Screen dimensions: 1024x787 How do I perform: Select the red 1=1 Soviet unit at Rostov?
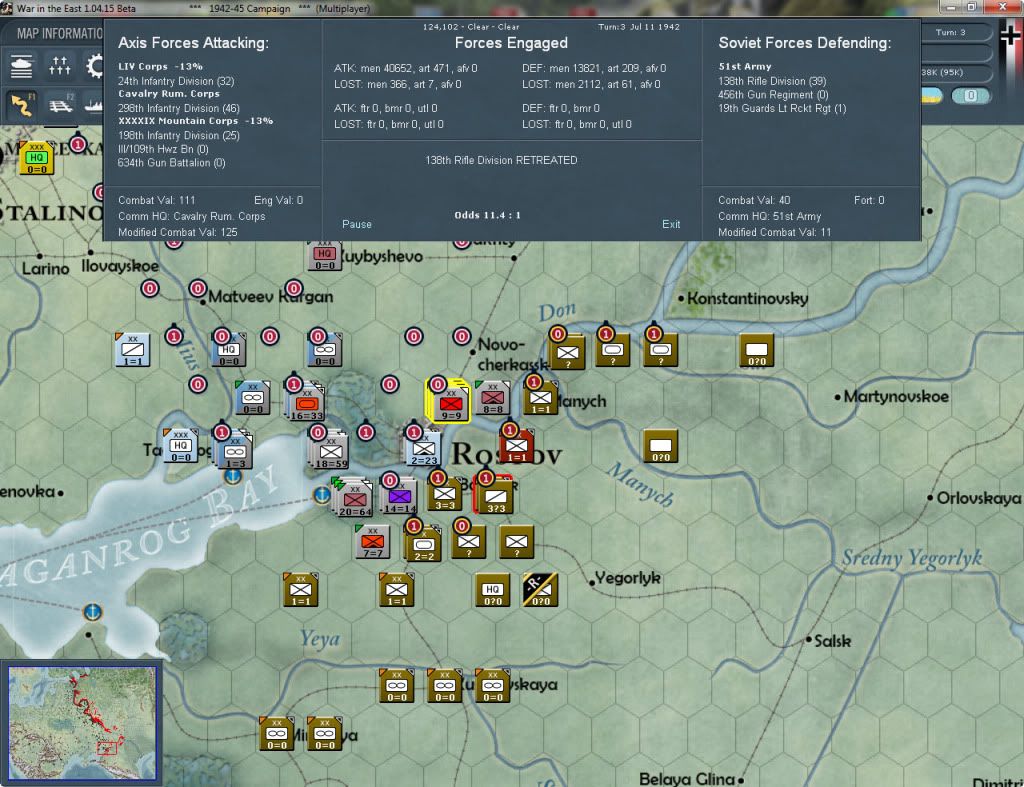coord(517,445)
